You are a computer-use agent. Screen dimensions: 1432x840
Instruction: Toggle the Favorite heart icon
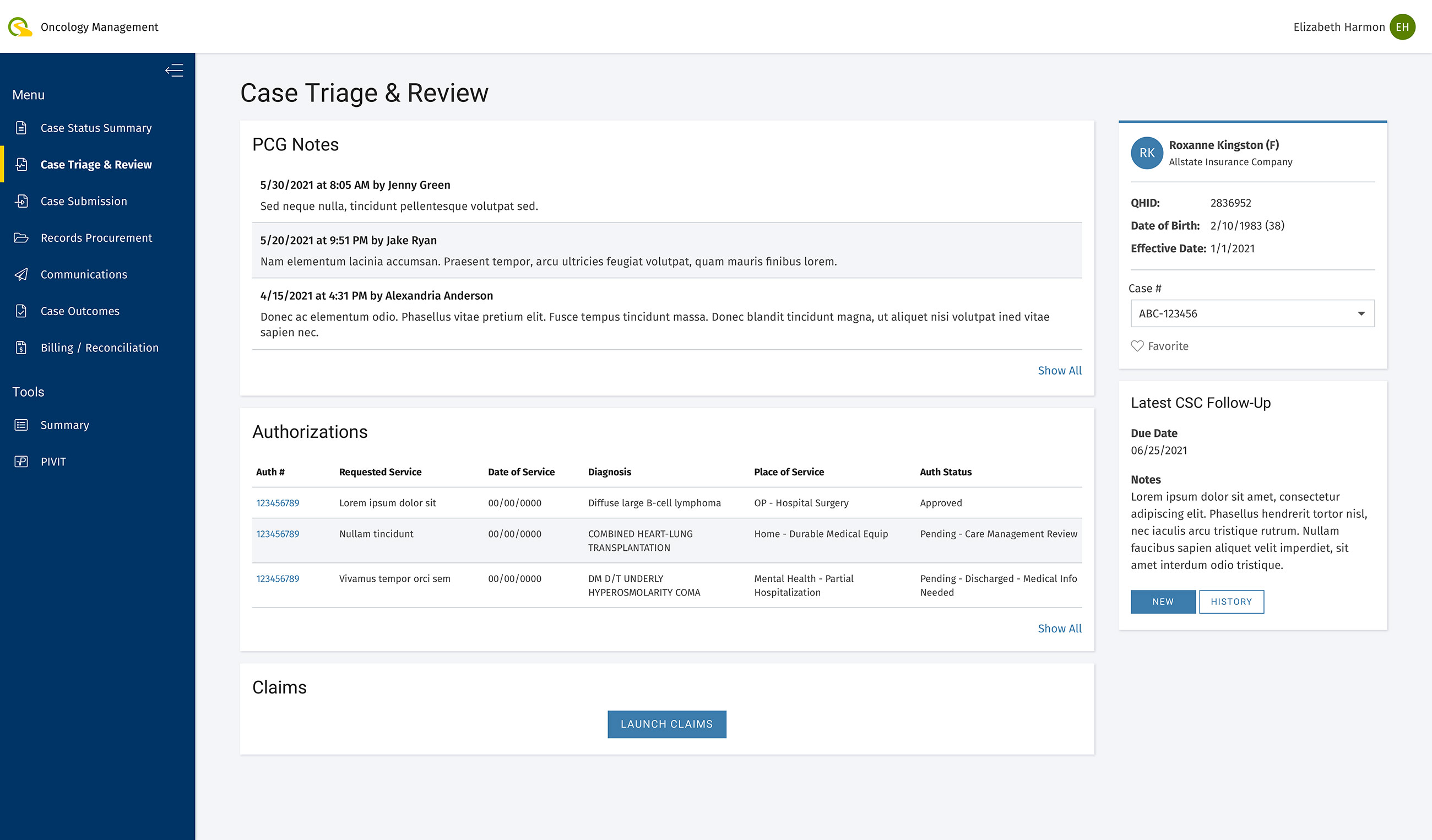point(1137,346)
